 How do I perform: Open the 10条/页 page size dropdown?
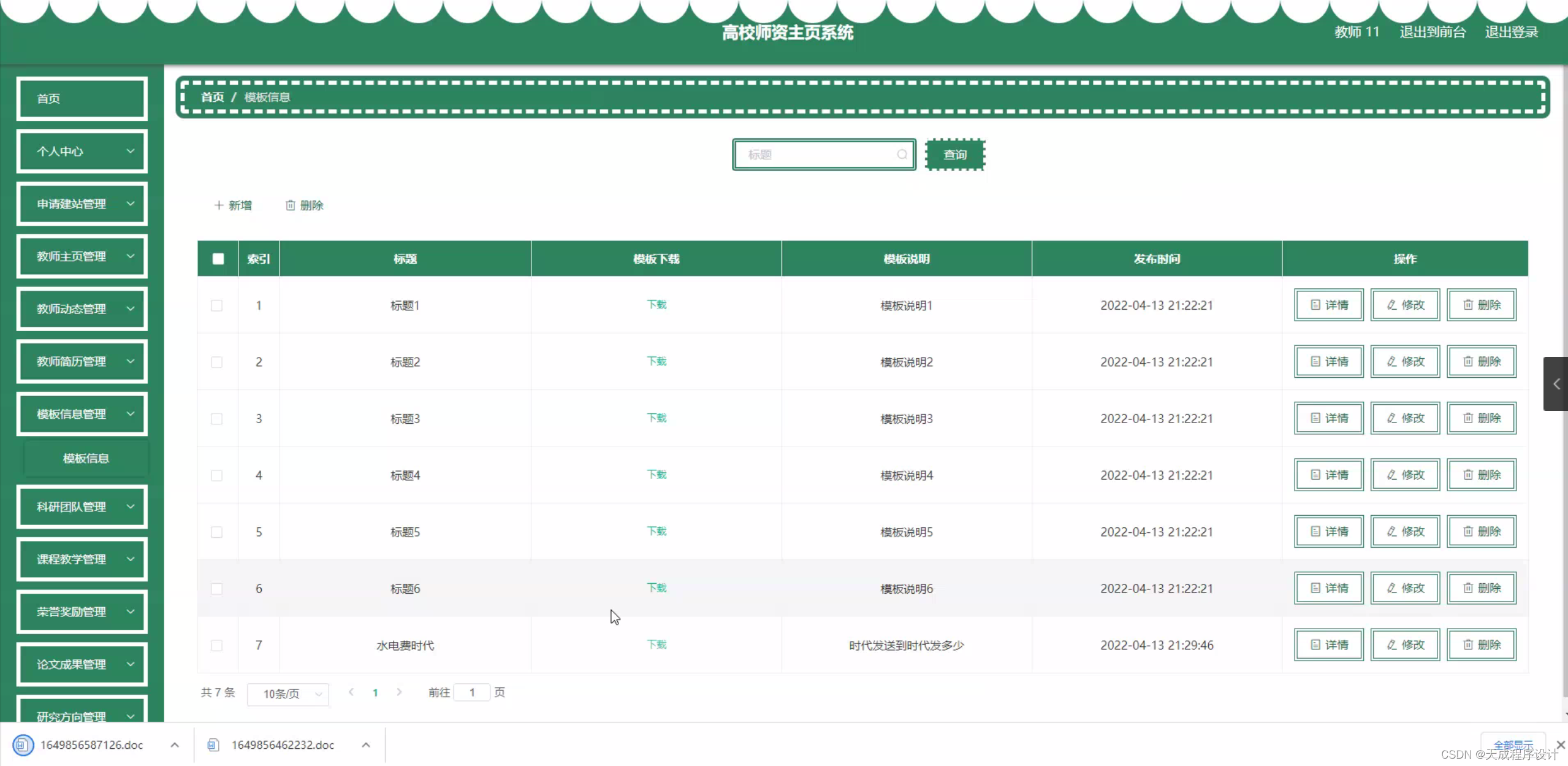[288, 694]
